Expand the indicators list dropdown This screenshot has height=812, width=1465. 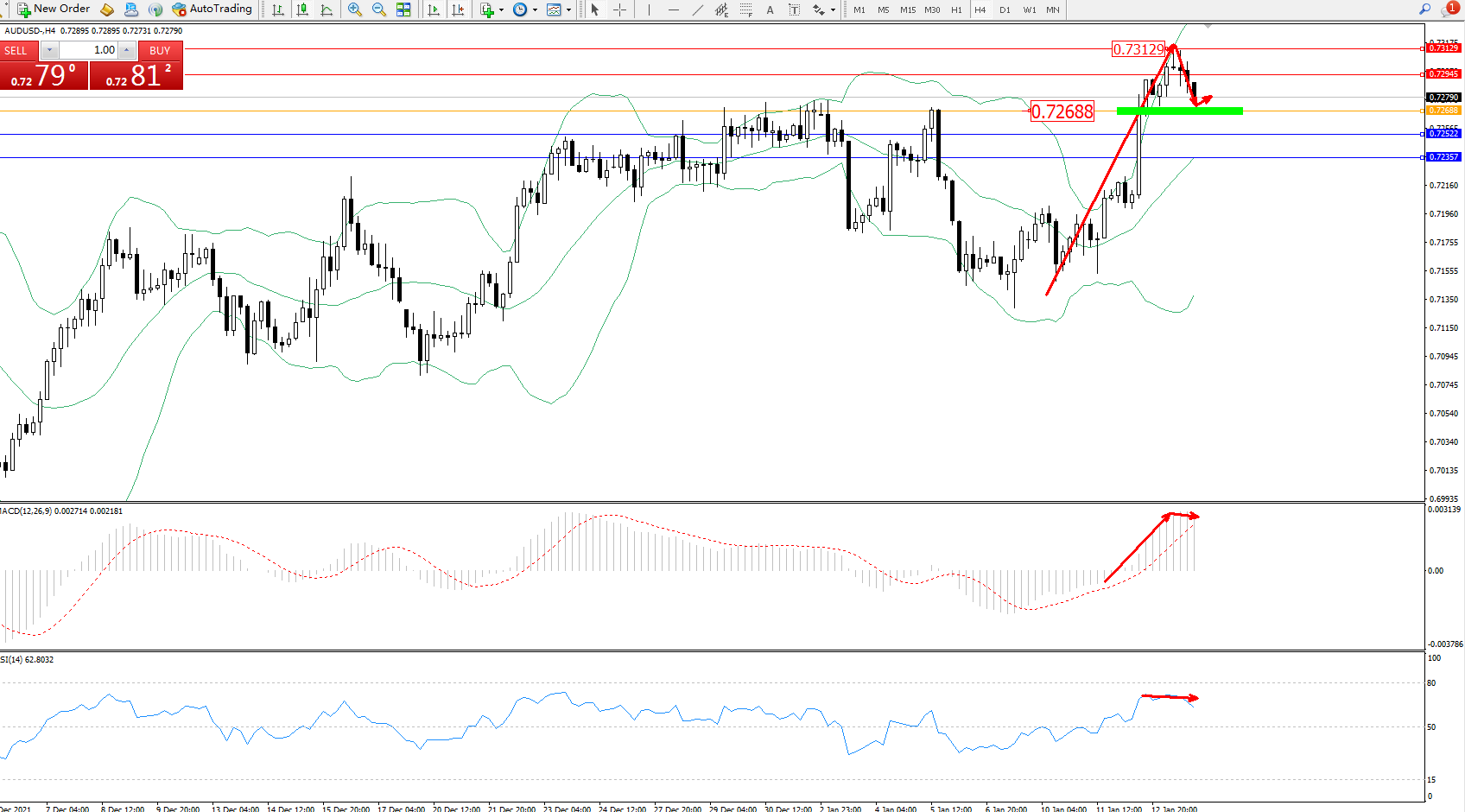coord(501,10)
